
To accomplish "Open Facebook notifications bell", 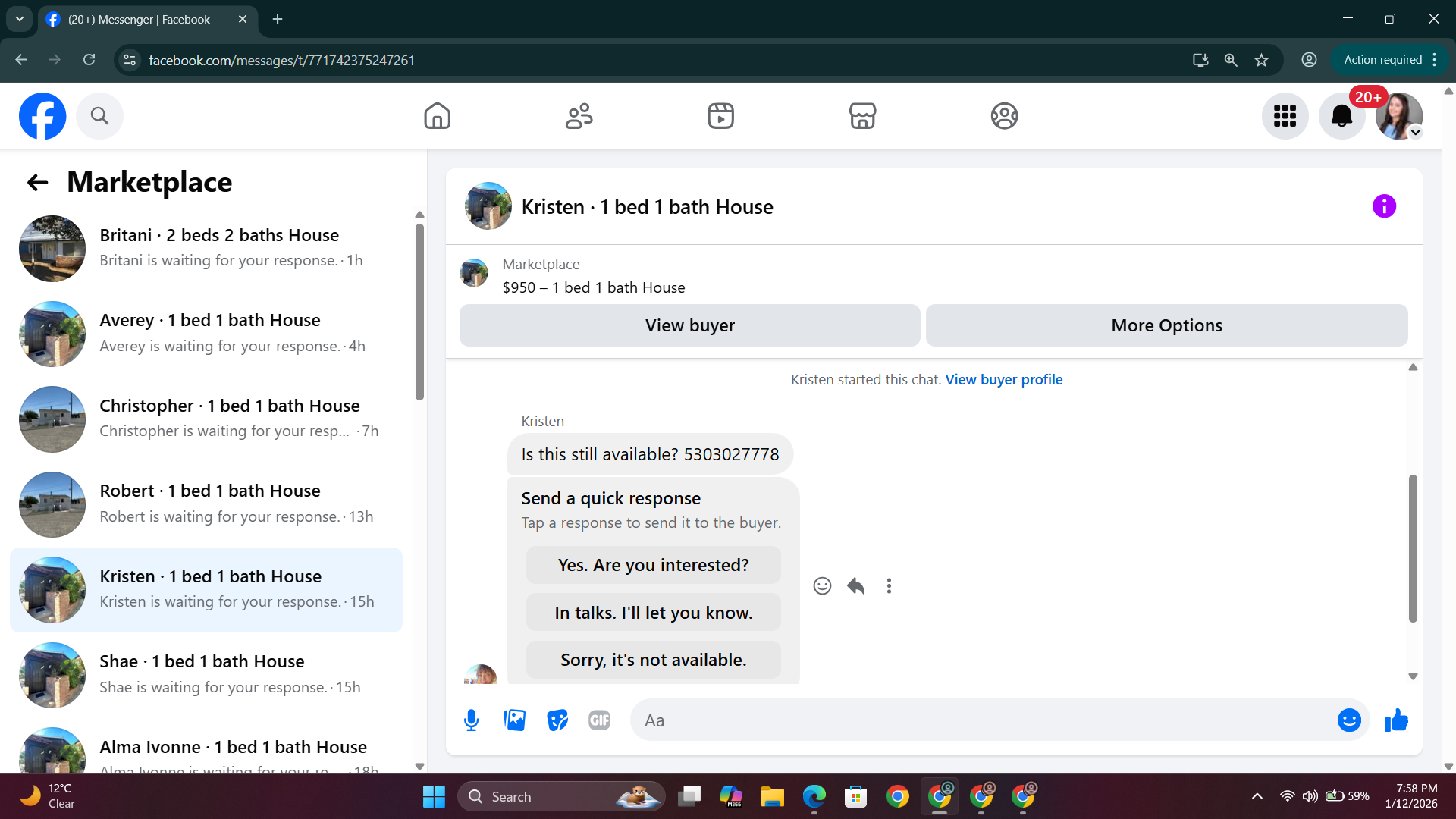I will 1341,116.
